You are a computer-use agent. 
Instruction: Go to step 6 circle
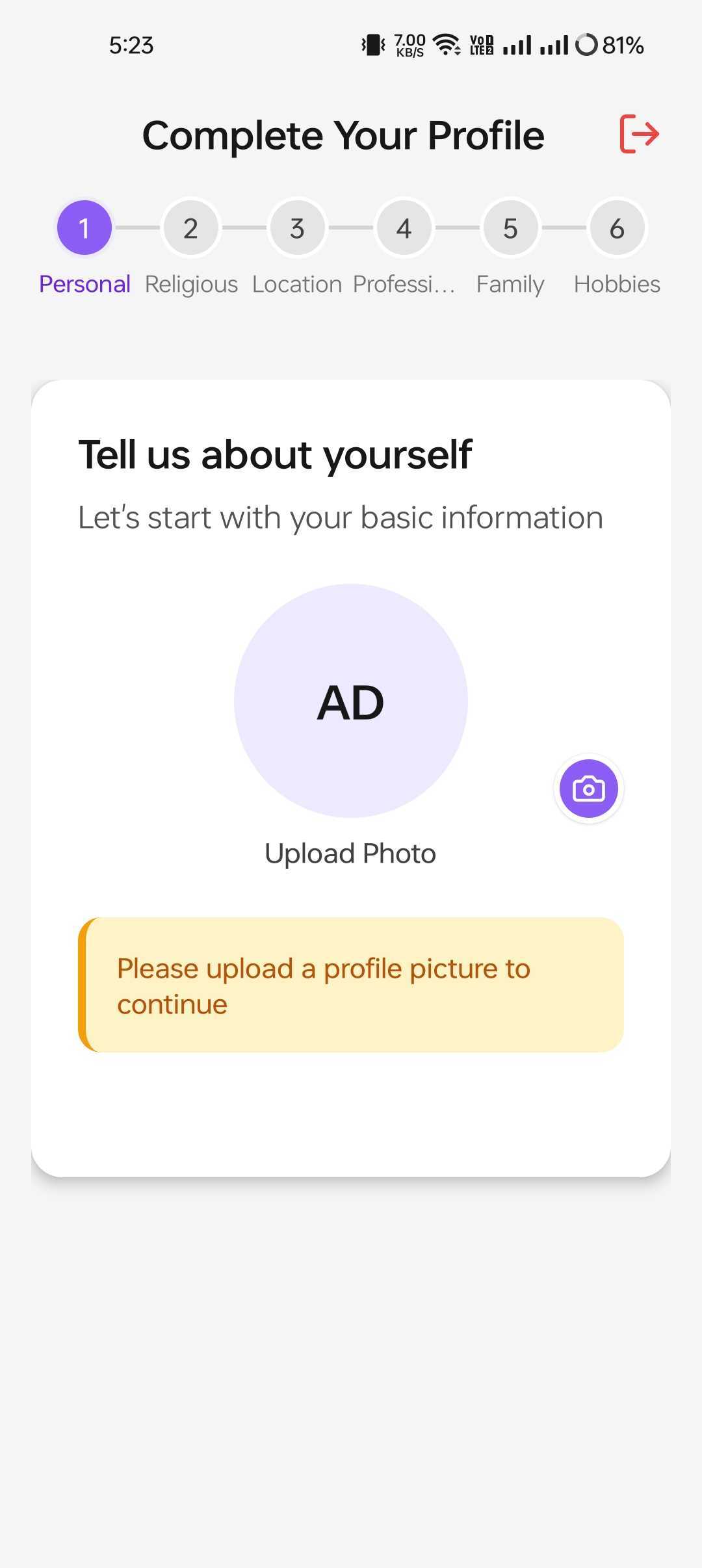tap(617, 228)
